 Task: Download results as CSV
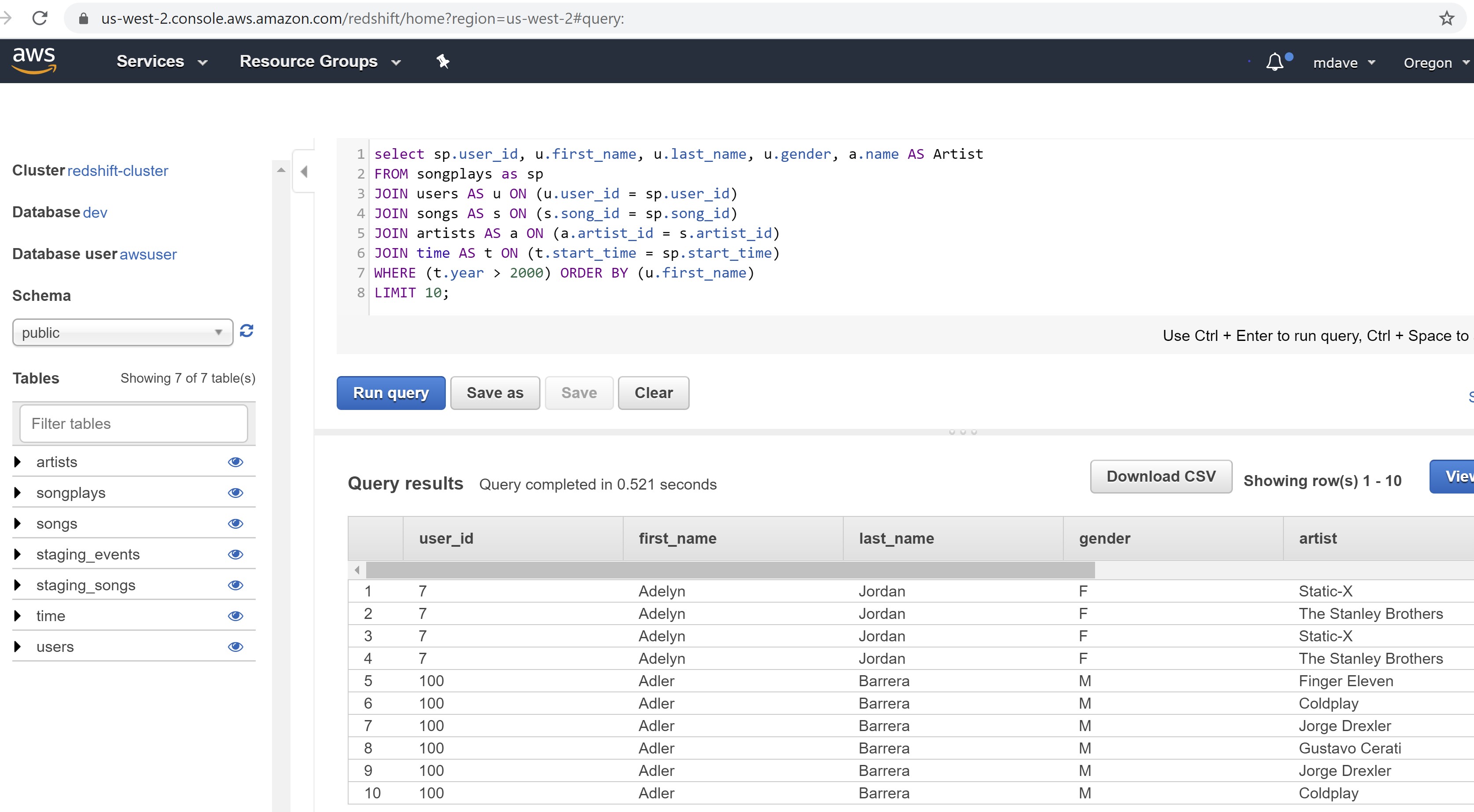tap(1161, 476)
